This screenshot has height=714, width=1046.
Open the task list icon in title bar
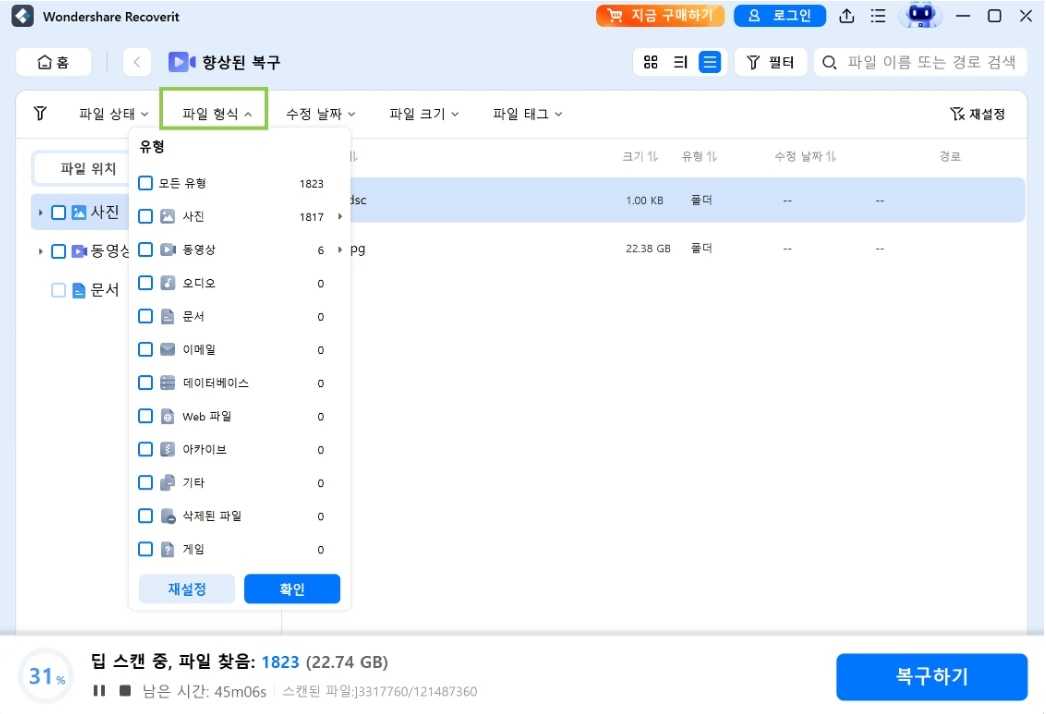pyautogui.click(x=878, y=16)
